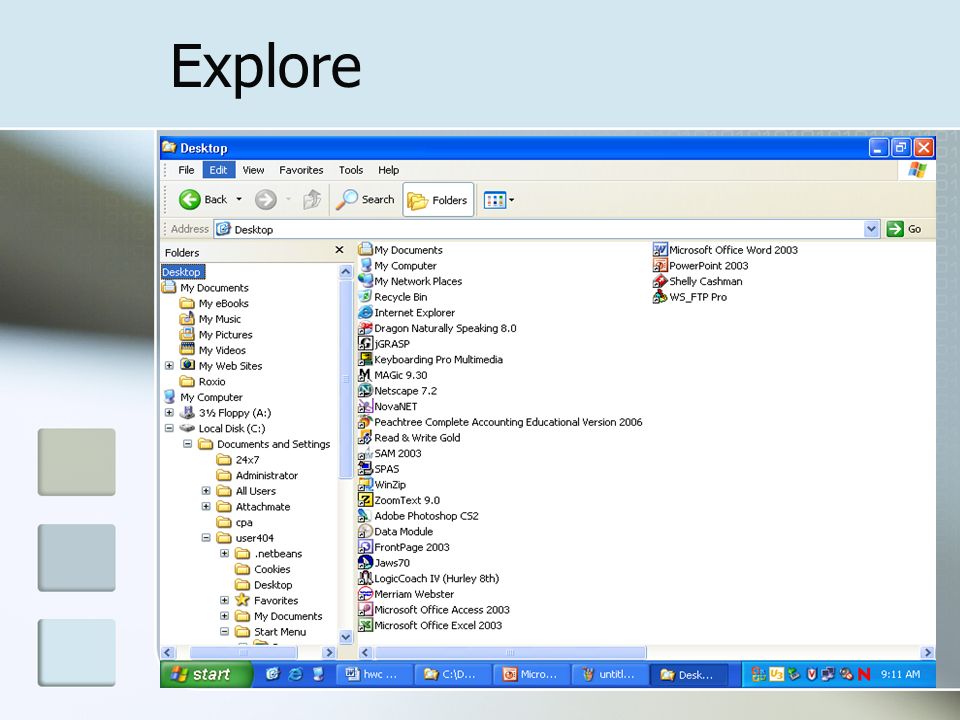The width and height of the screenshot is (960, 720).
Task: Open the Search pane from the toolbar
Action: click(x=366, y=199)
